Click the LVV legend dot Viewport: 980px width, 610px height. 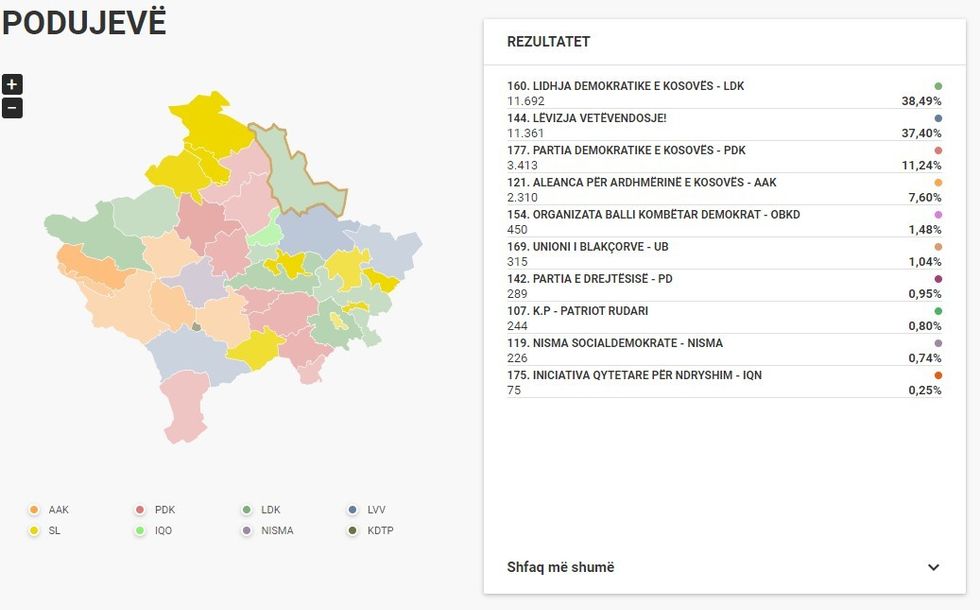pyautogui.click(x=352, y=510)
